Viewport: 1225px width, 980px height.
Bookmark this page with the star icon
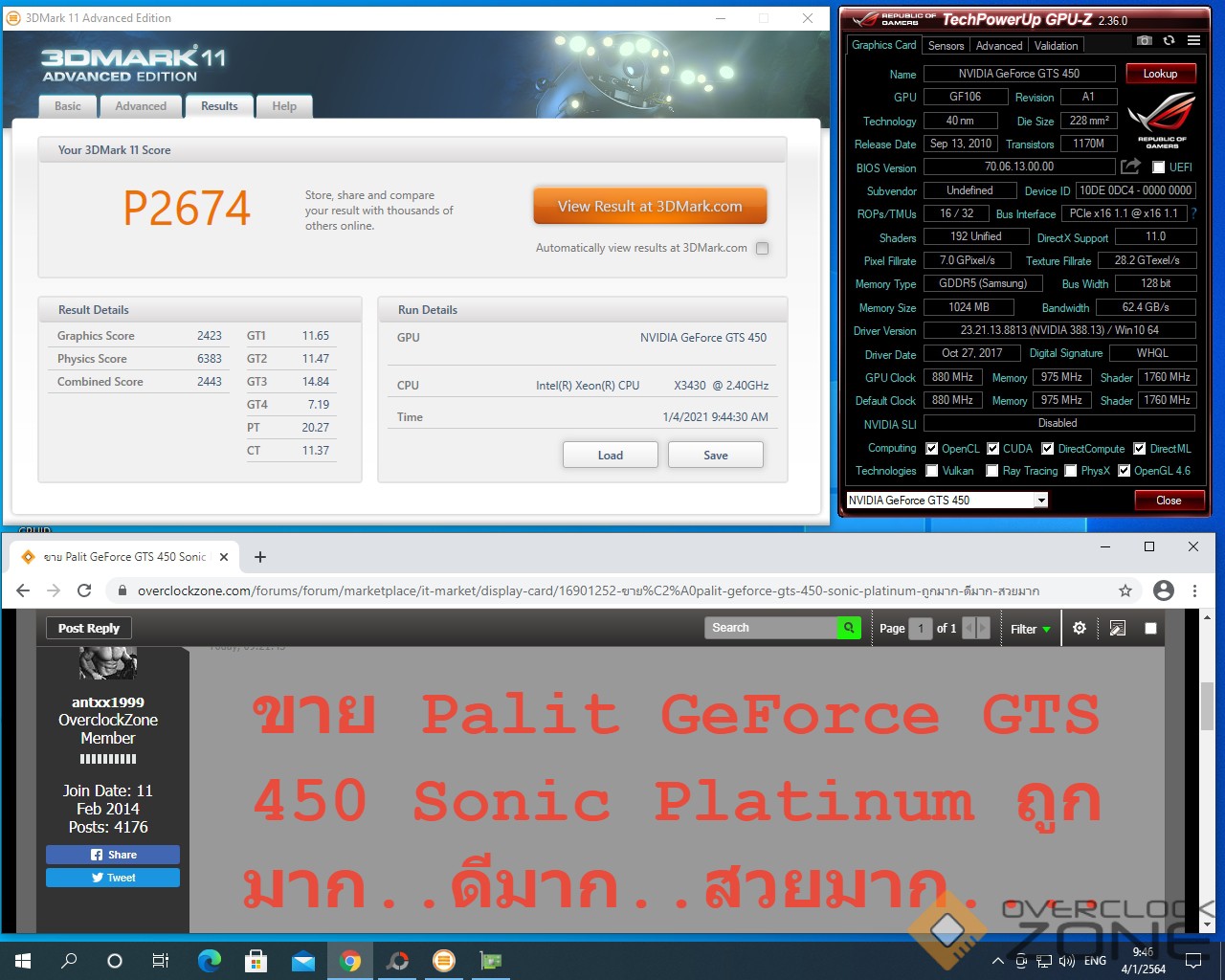click(1125, 590)
